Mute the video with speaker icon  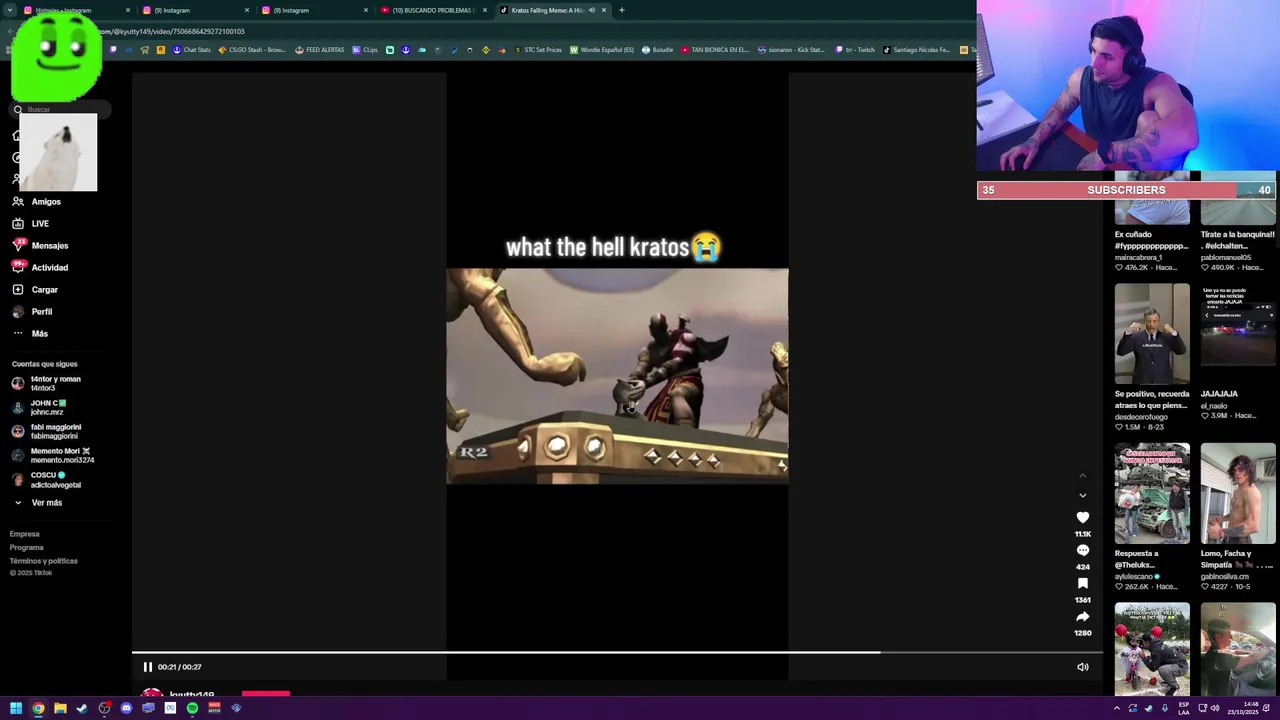click(x=1082, y=667)
